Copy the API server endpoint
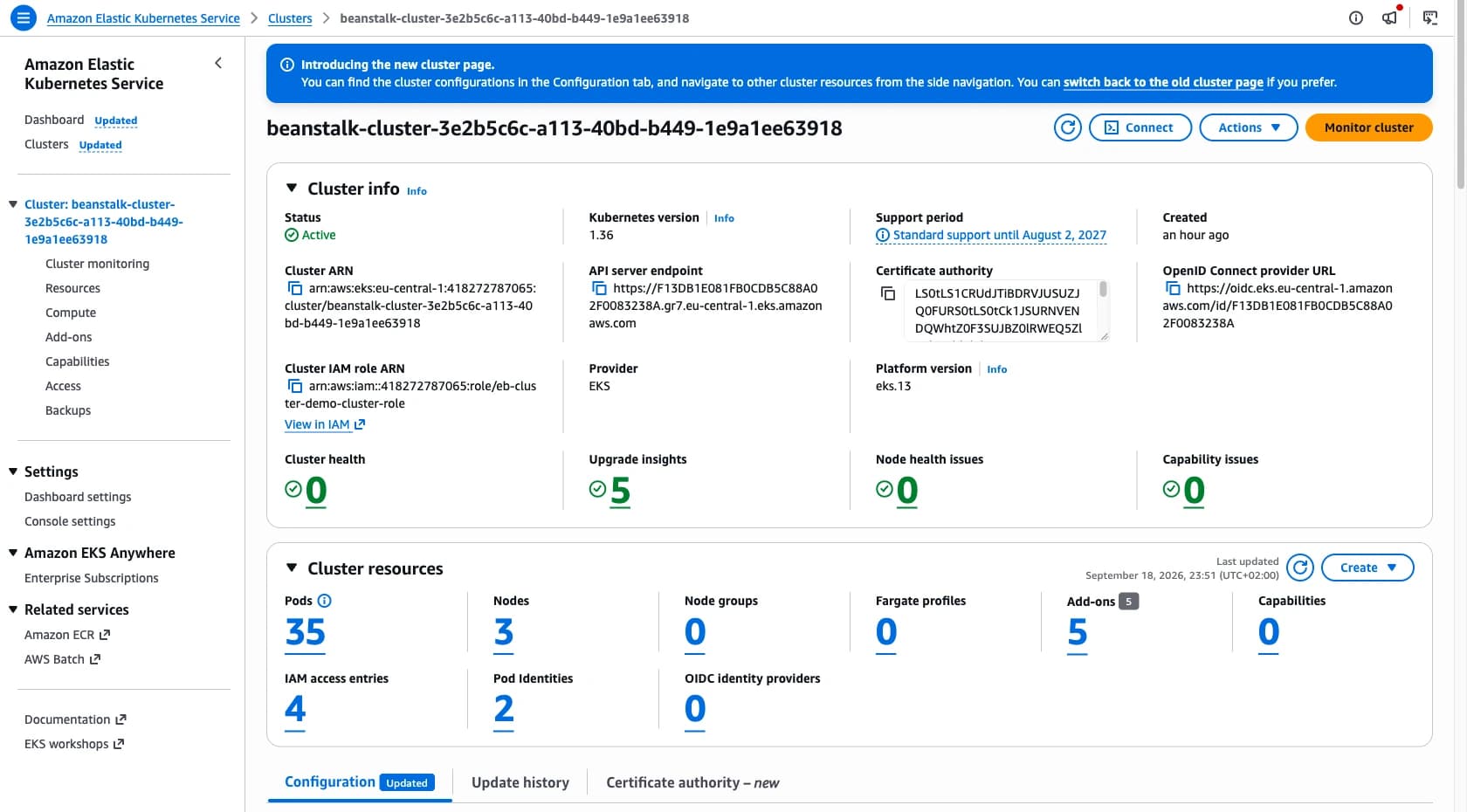The height and width of the screenshot is (812, 1467). point(599,288)
